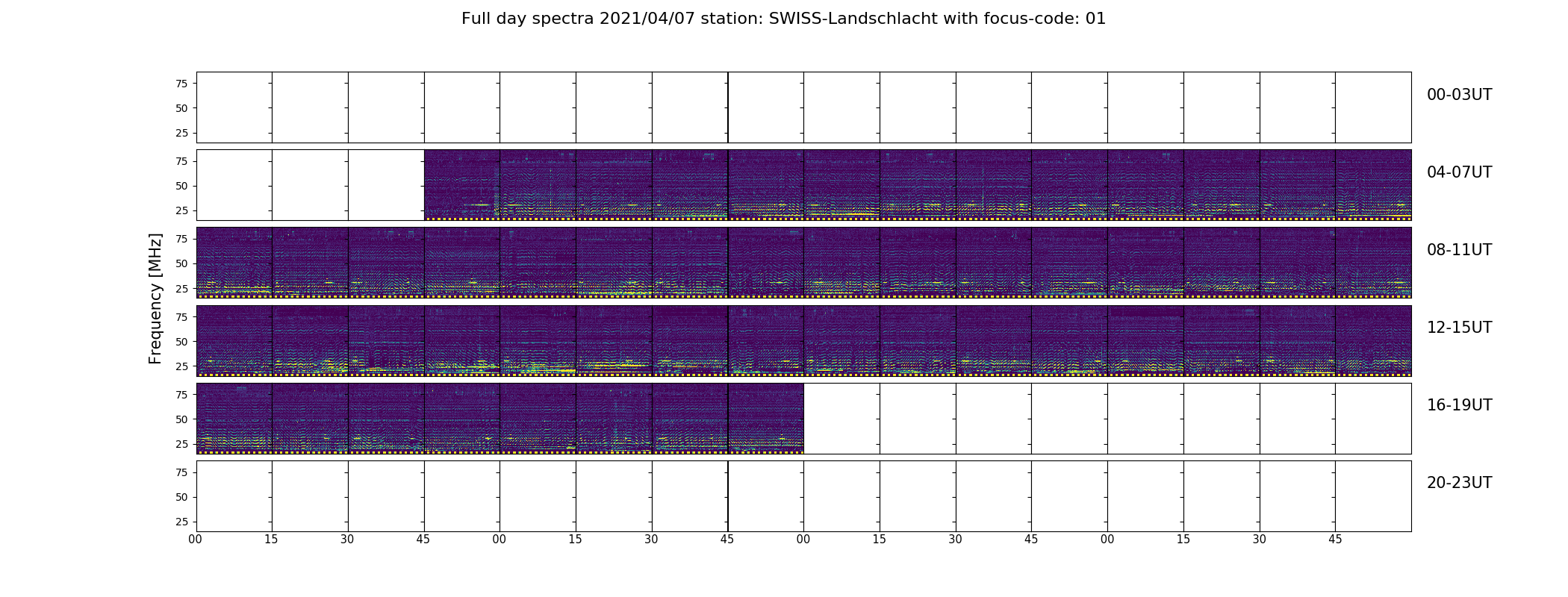The width and height of the screenshot is (1568, 597).
Task: Click the '20-23UT' row label
Action: 1459,483
